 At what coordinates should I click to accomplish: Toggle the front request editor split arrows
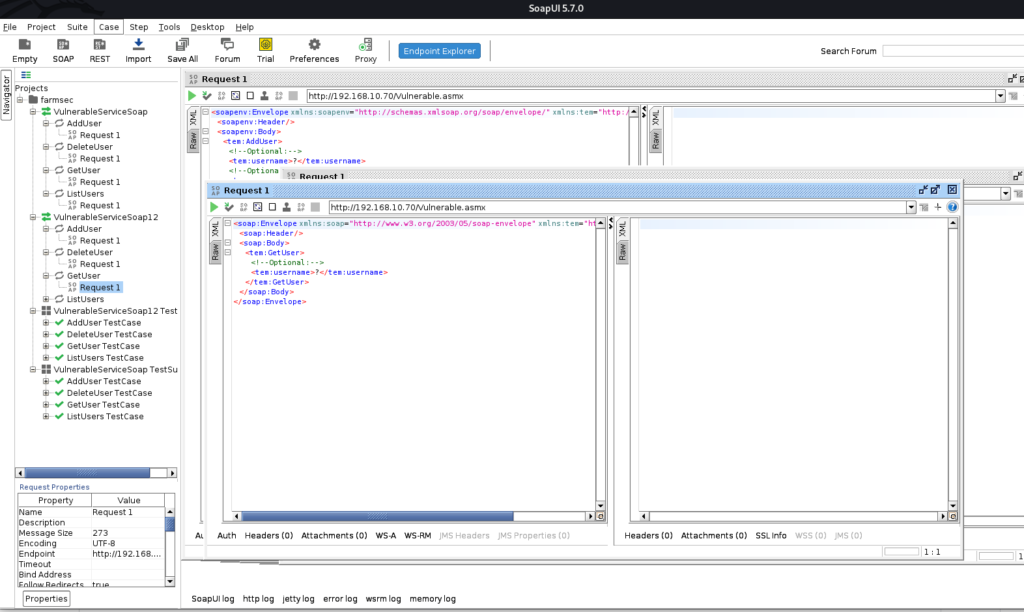pos(611,224)
